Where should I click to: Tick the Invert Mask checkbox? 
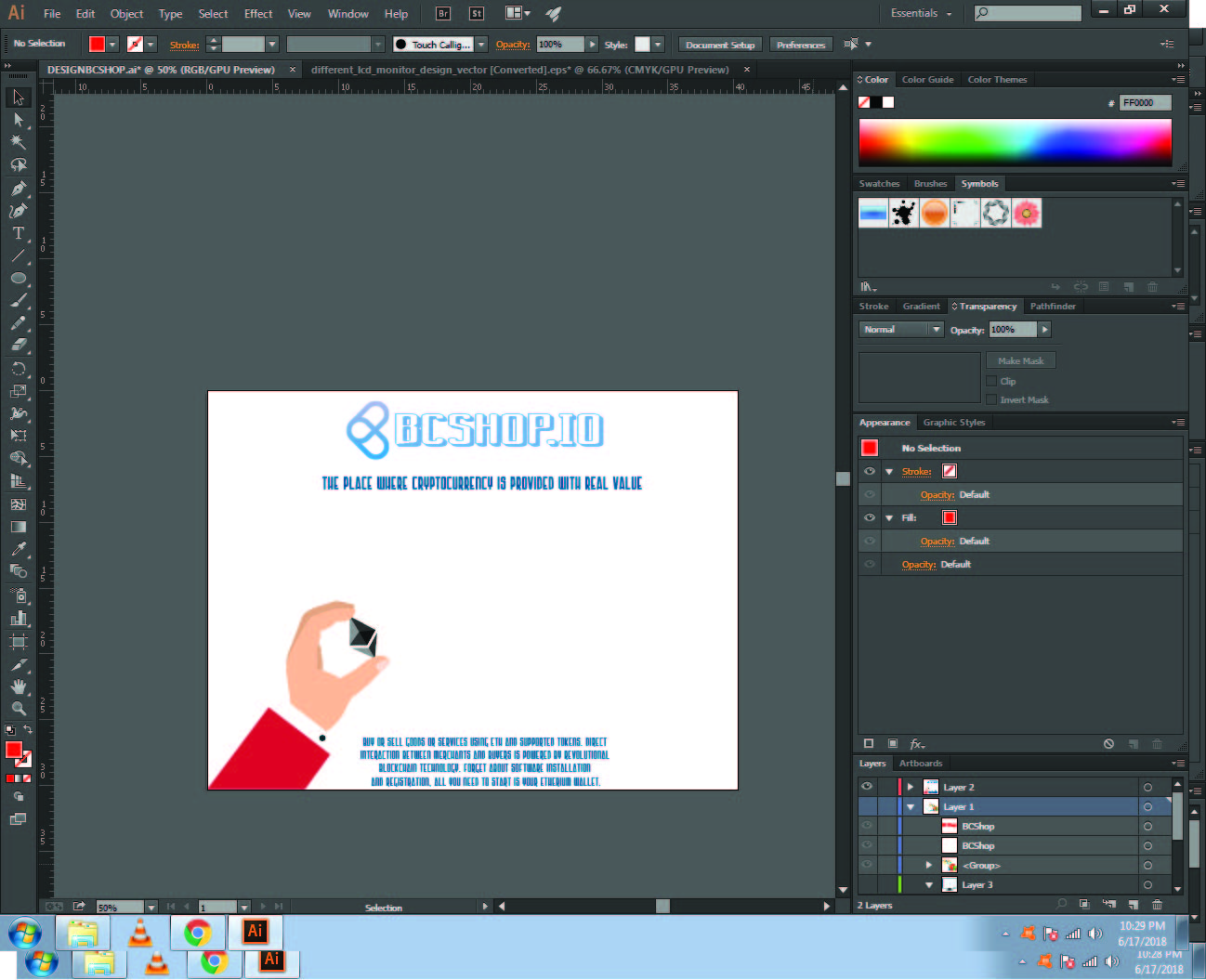pyautogui.click(x=991, y=399)
